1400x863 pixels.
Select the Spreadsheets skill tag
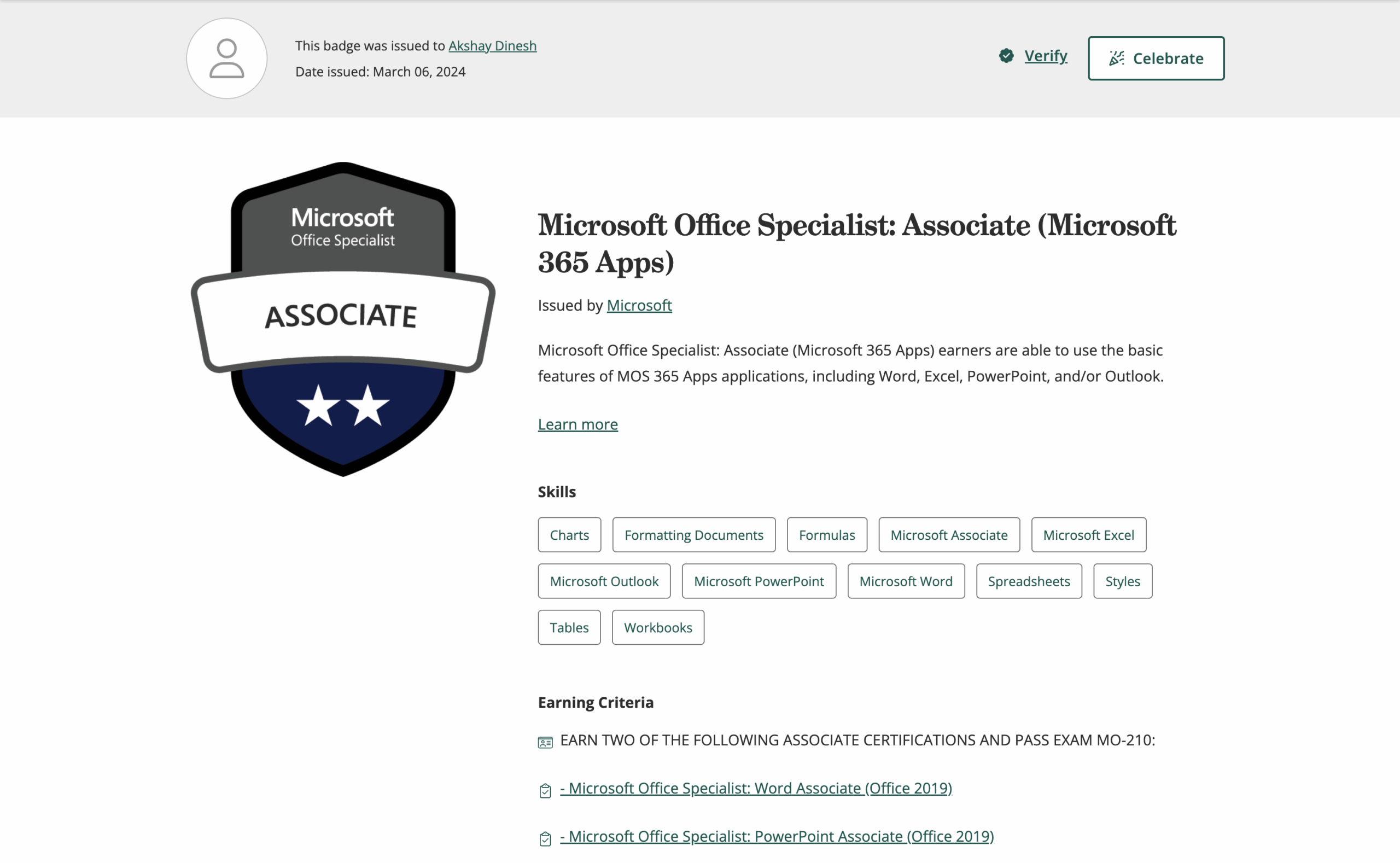[1029, 581]
